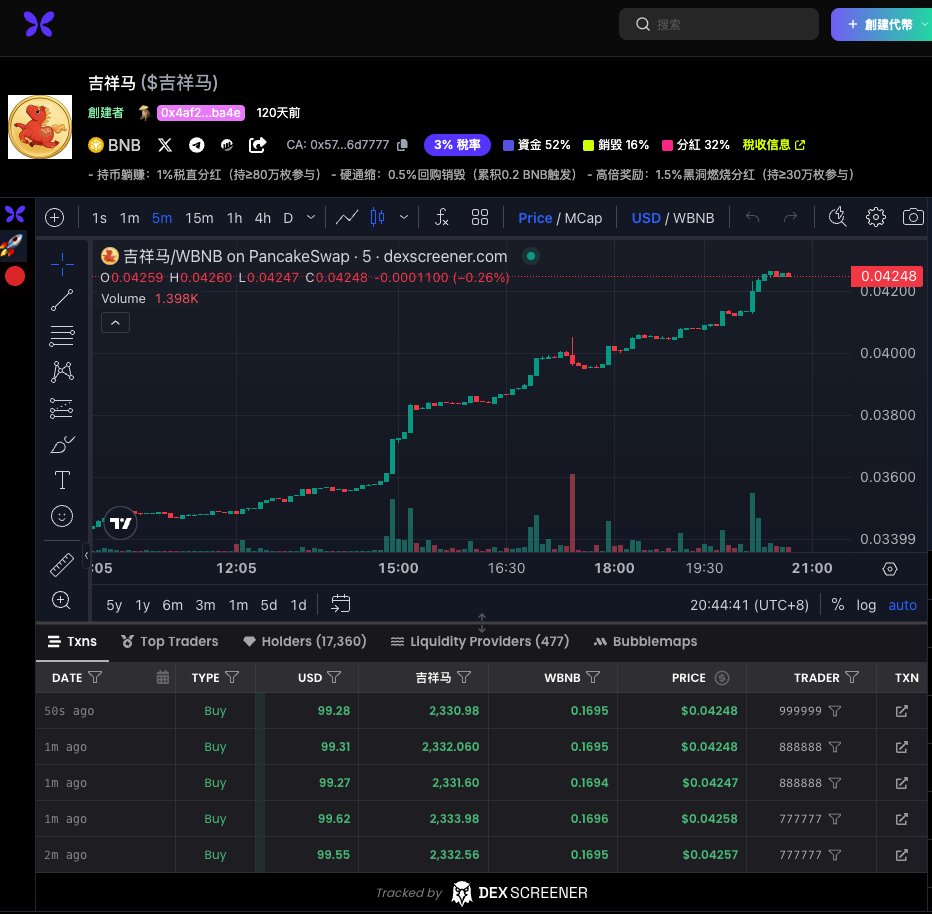Open the chart Indicators (fx) menu
This screenshot has width=932, height=914.
441,218
